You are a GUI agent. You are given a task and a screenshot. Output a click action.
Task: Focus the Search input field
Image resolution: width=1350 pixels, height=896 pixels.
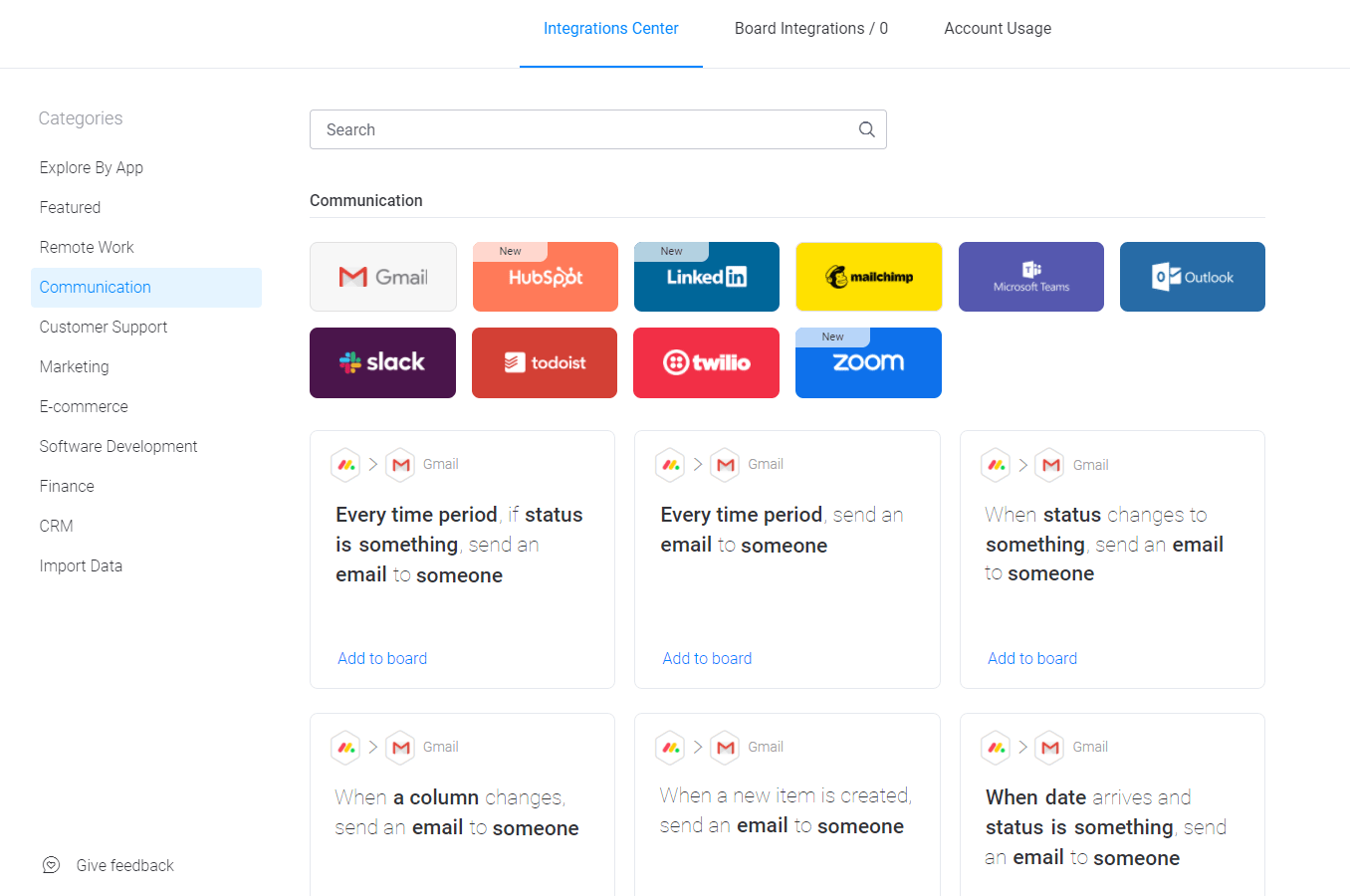598,129
